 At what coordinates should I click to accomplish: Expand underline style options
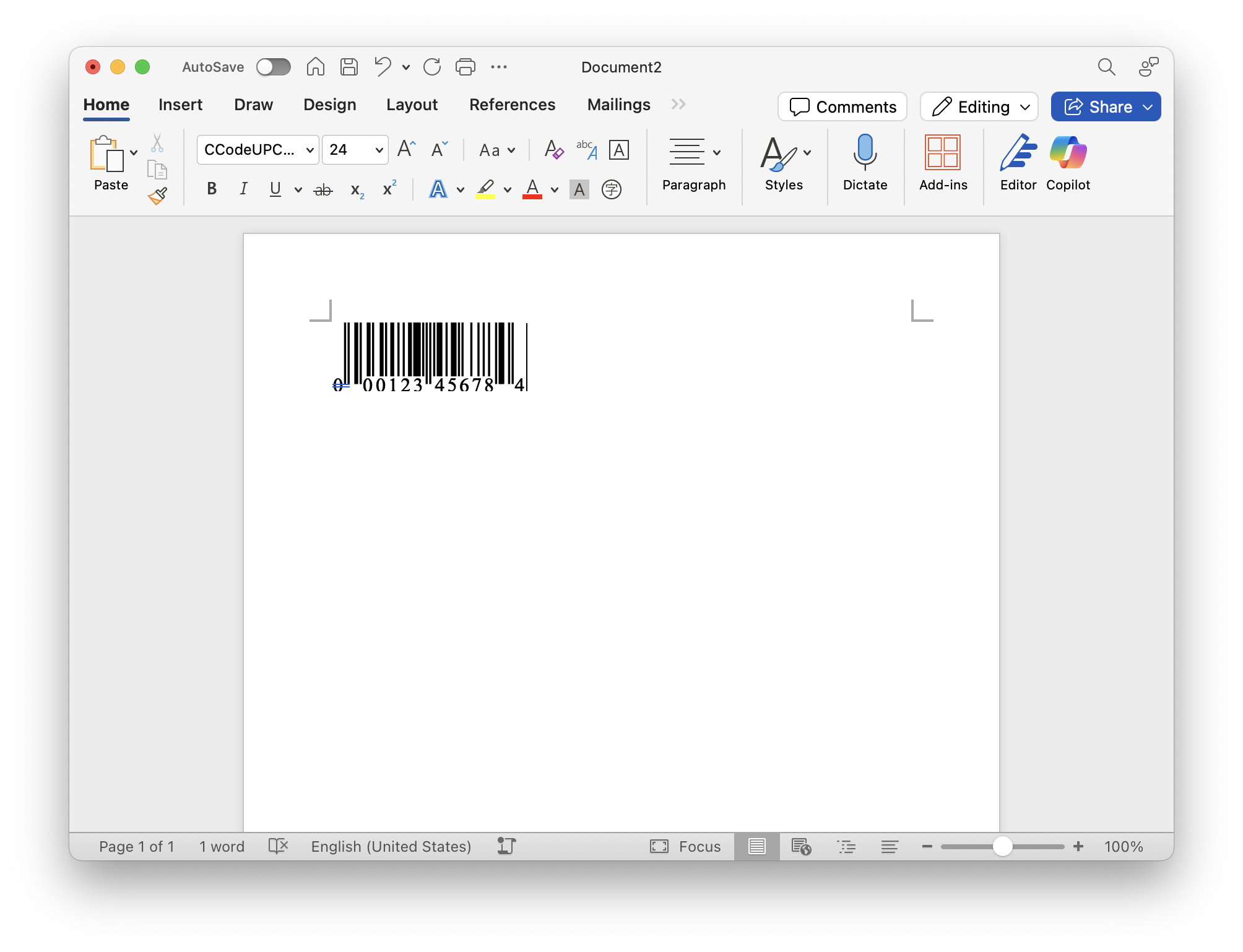click(298, 189)
